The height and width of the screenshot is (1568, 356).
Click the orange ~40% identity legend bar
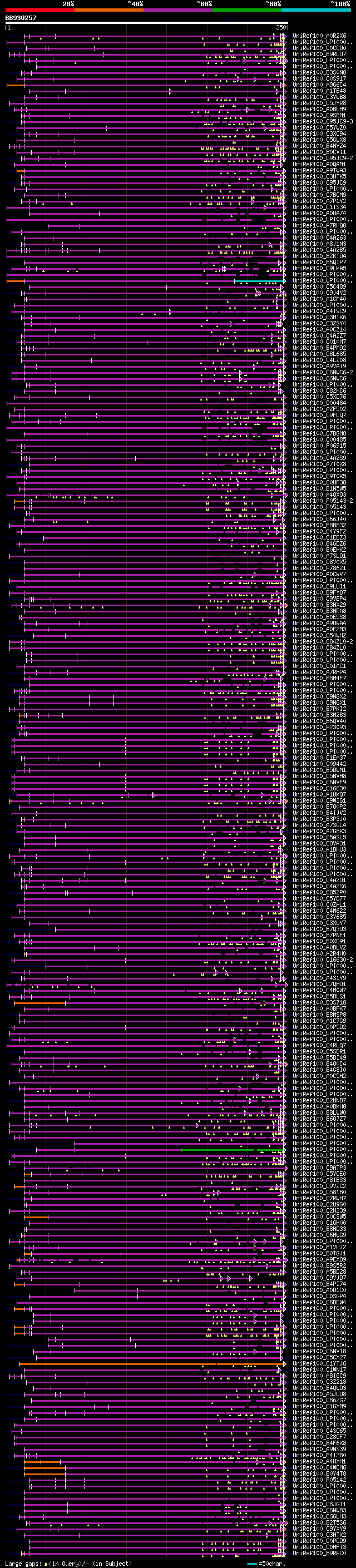[x=110, y=10]
